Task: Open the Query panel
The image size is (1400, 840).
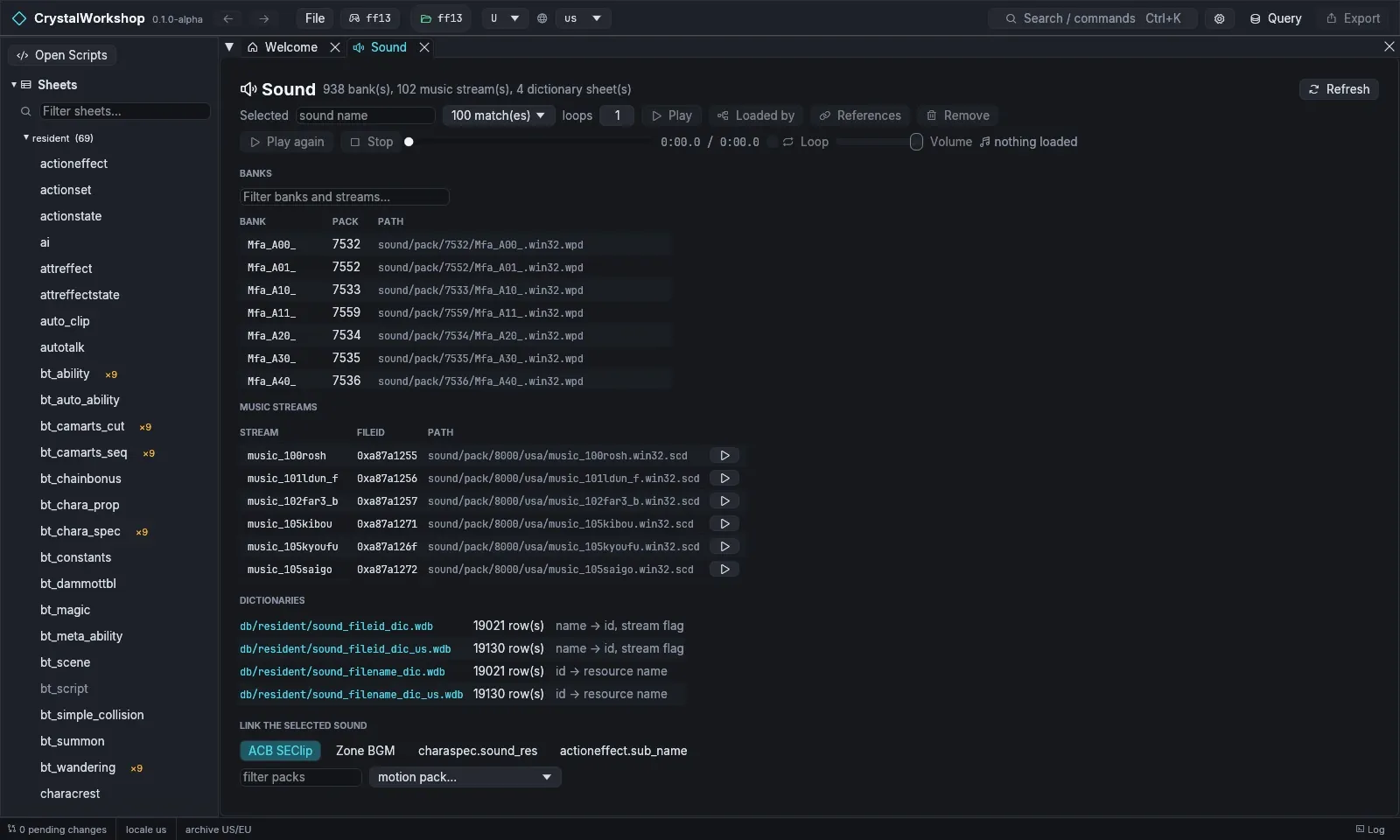Action: pyautogui.click(x=1275, y=18)
